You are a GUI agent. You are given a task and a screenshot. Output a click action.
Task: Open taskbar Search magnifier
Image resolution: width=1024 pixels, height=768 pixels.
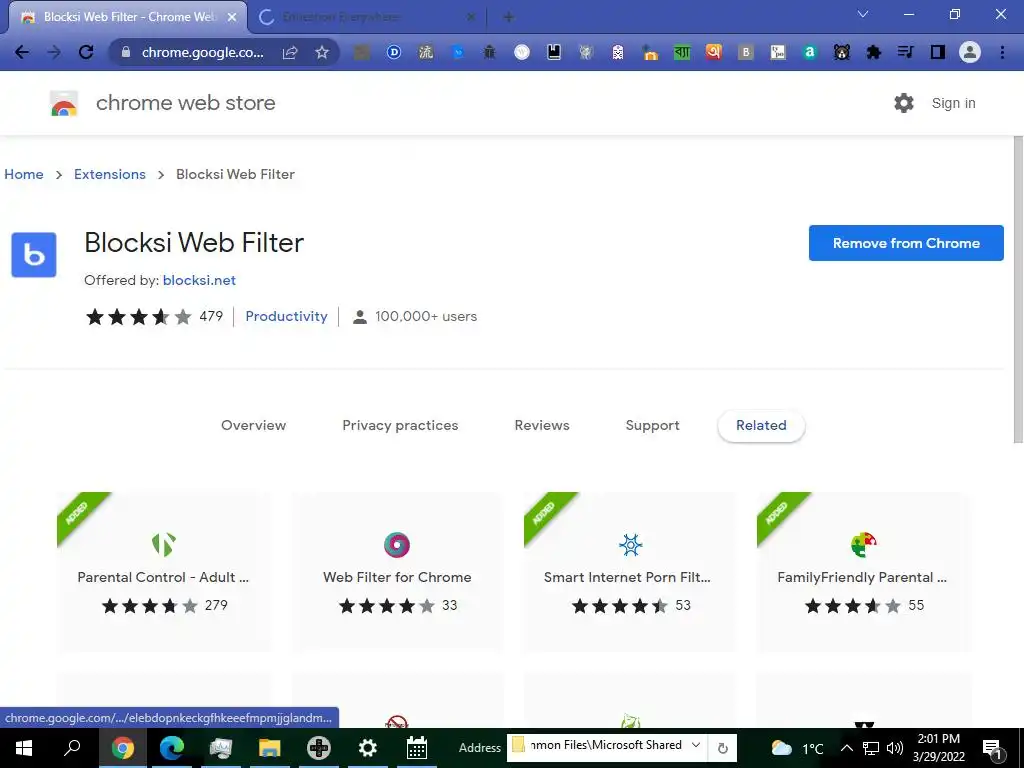(72, 748)
